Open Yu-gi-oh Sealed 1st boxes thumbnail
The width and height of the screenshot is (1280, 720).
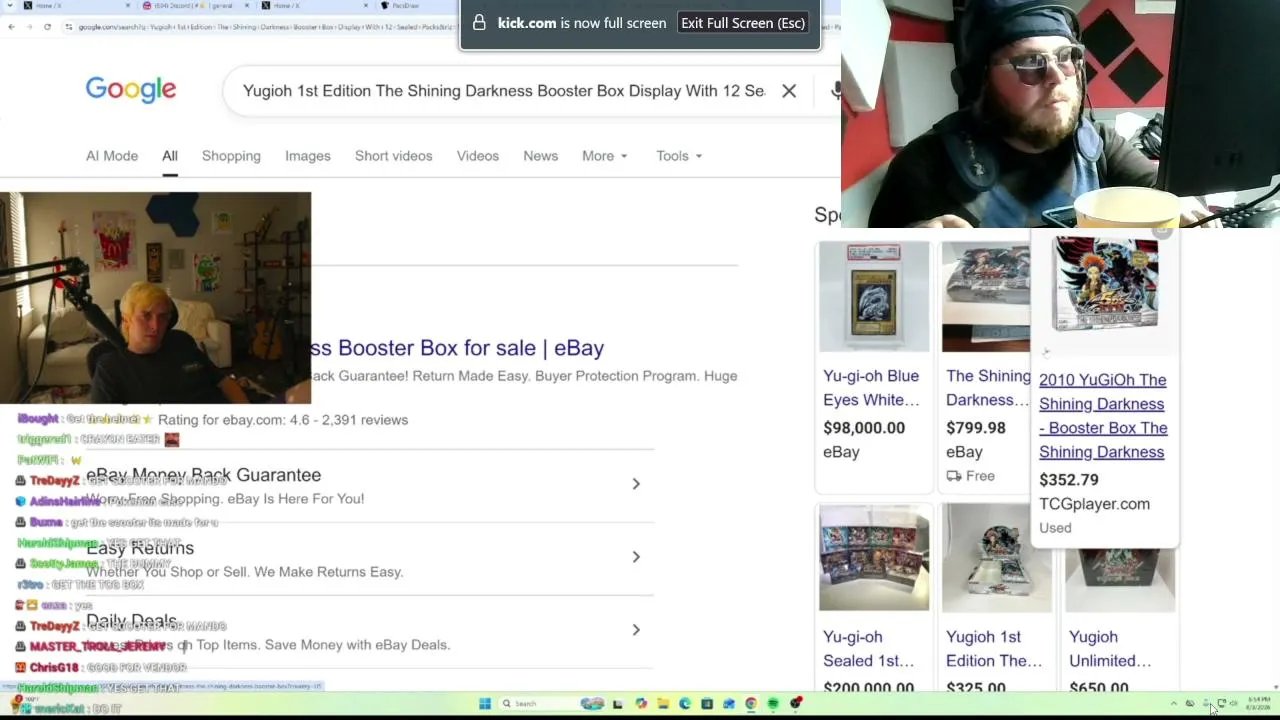click(x=874, y=557)
